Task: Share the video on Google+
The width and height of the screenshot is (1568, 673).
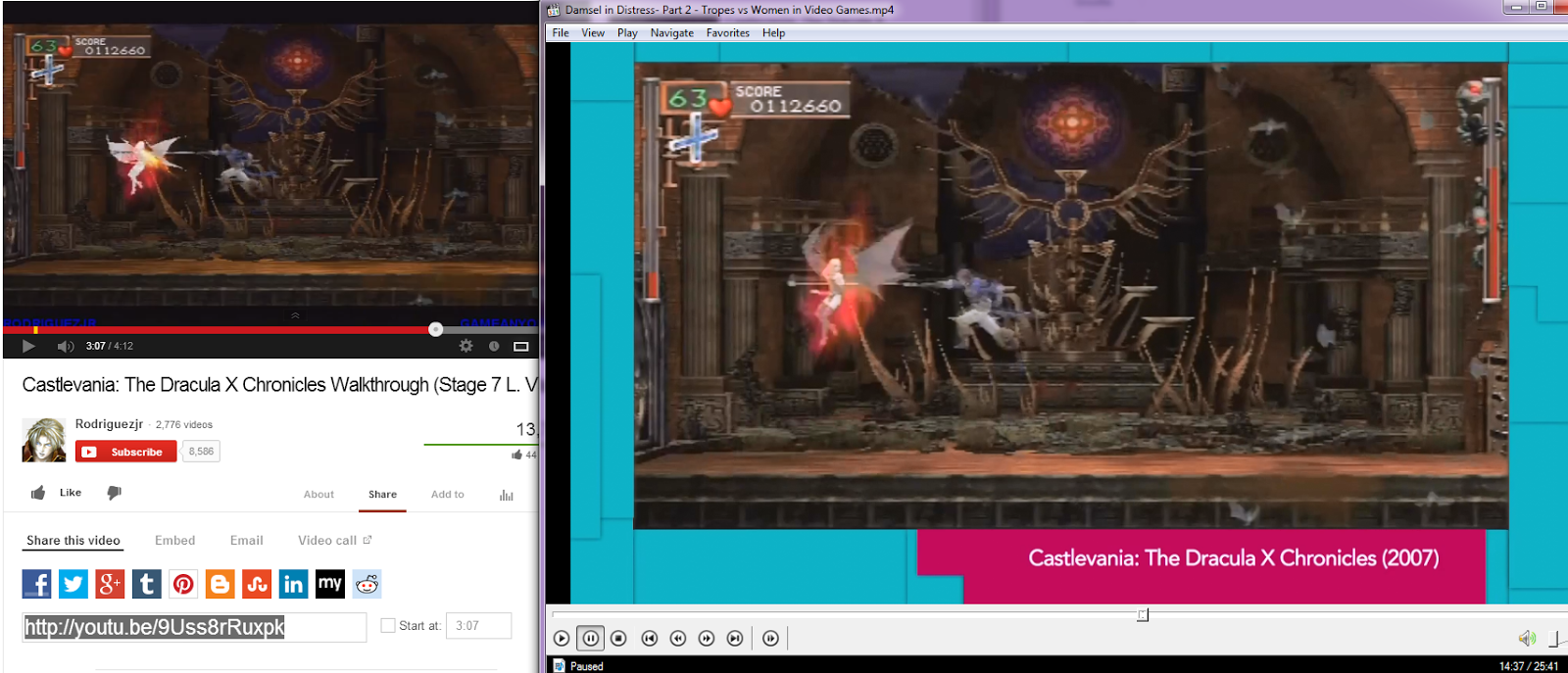Action: click(110, 585)
